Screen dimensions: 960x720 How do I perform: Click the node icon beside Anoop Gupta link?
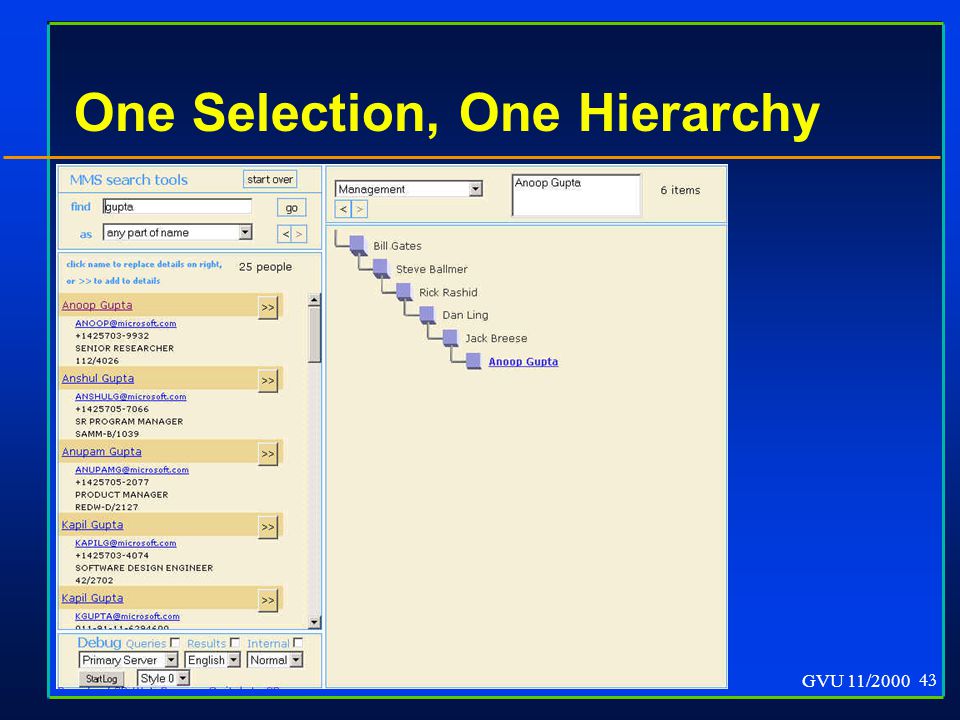coord(473,361)
